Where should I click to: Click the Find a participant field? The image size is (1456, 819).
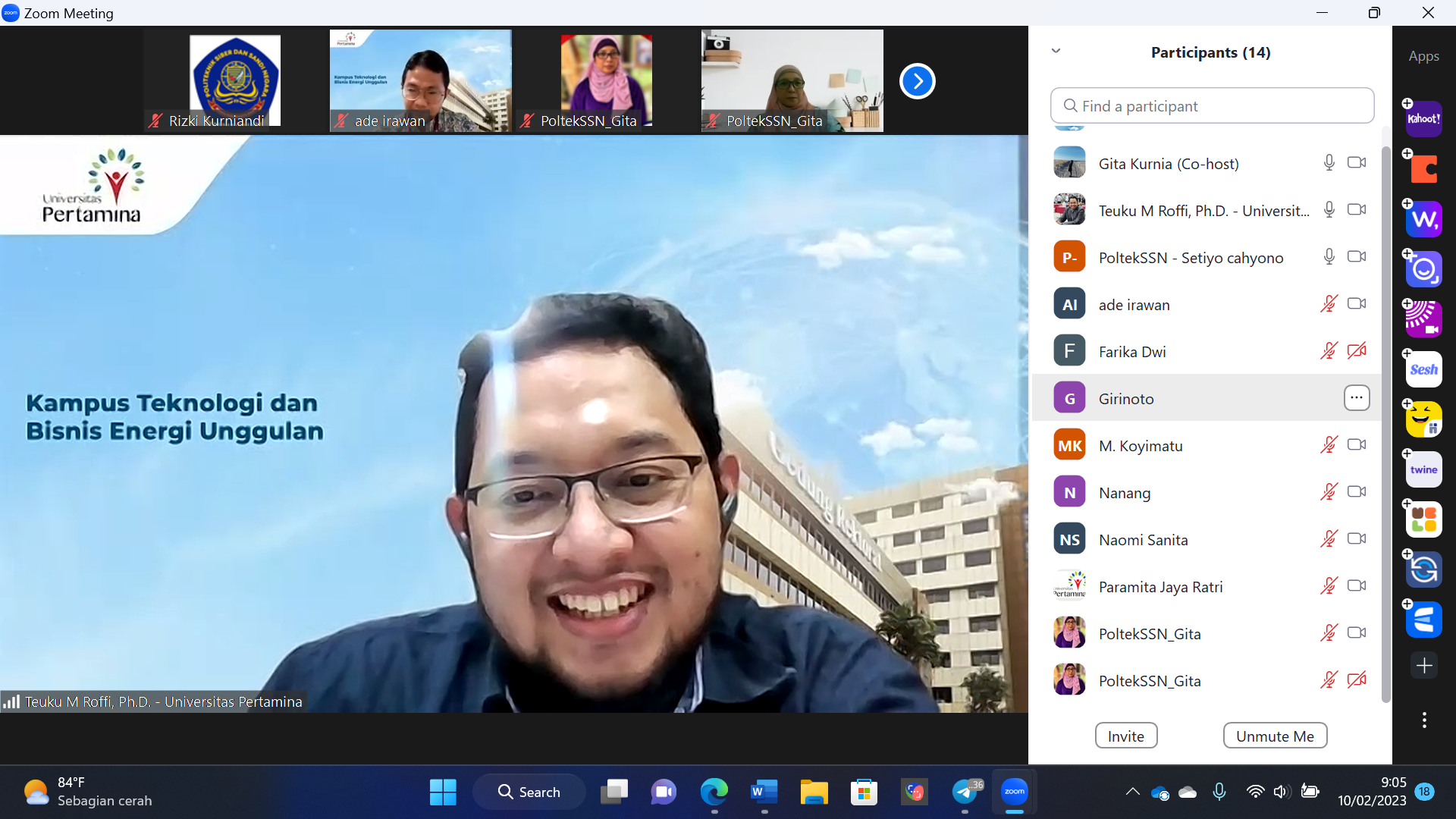(x=1212, y=106)
